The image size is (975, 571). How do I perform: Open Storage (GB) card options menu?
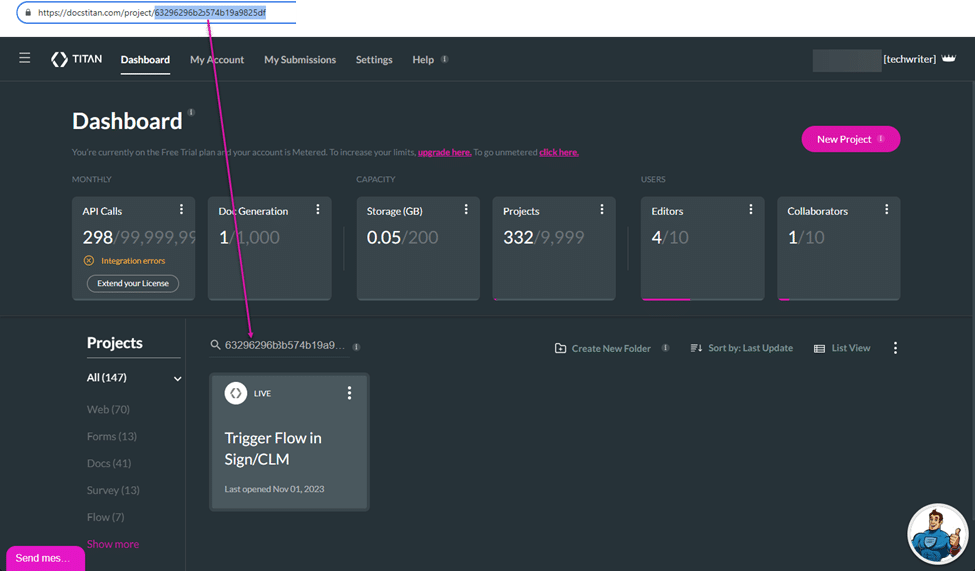click(466, 210)
